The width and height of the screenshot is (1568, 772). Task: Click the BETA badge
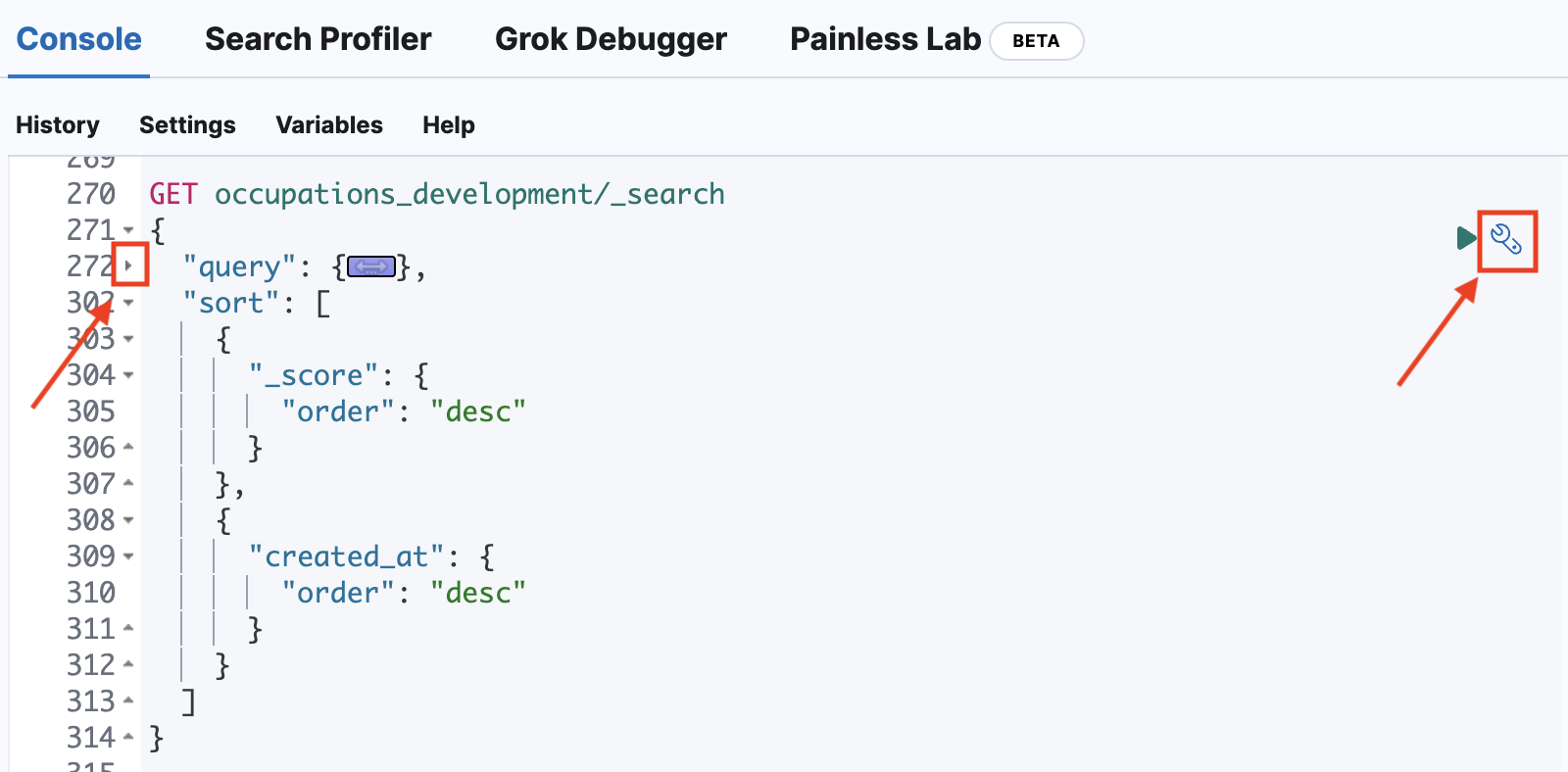tap(1036, 41)
